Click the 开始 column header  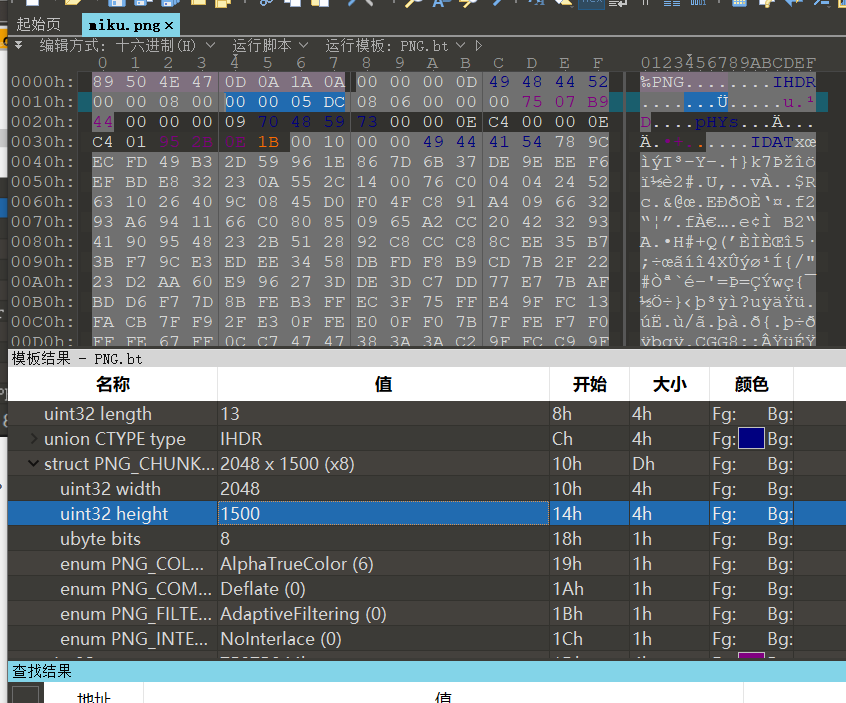[x=588, y=384]
